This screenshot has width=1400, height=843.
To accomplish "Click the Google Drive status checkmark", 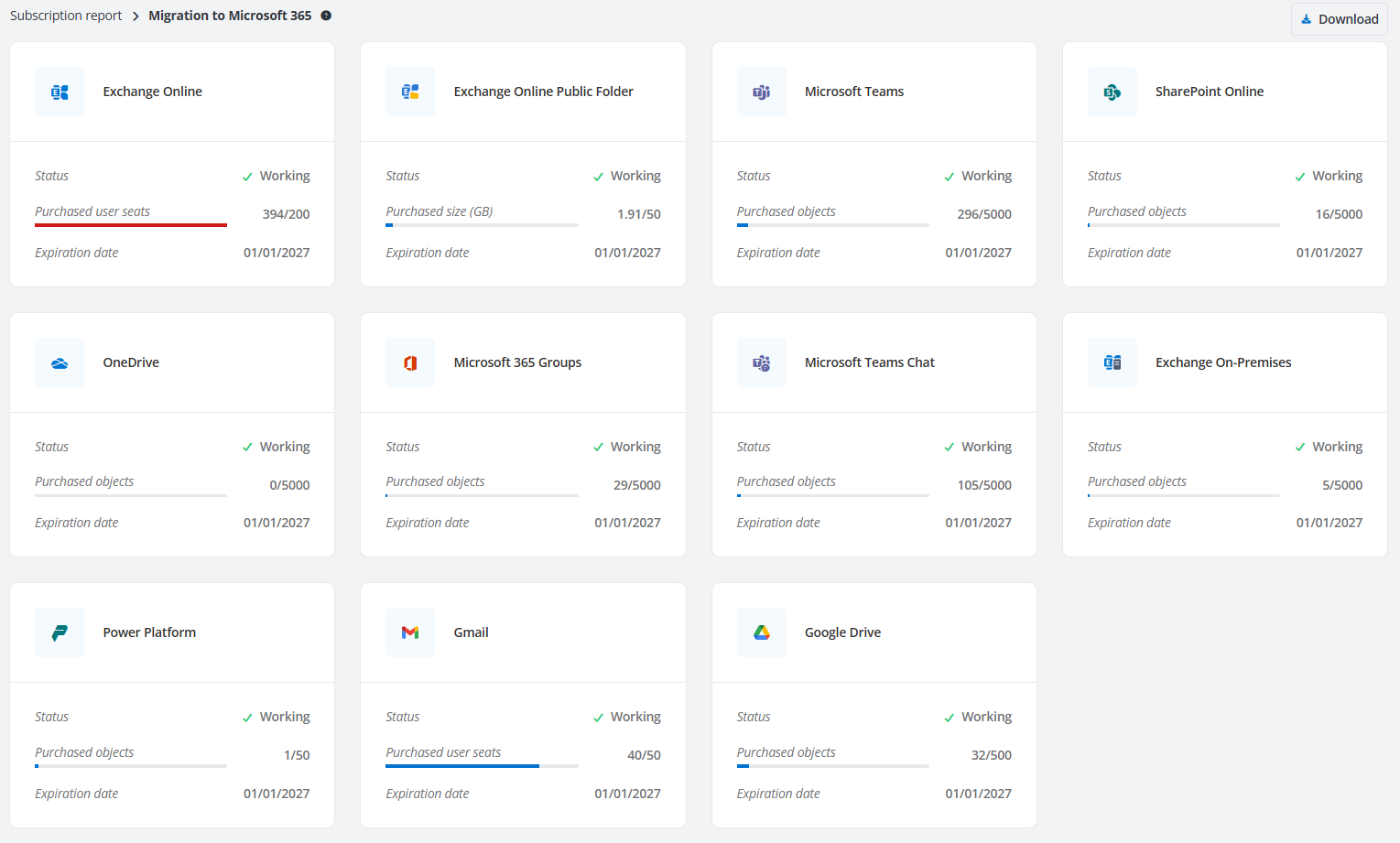I will coord(950,718).
